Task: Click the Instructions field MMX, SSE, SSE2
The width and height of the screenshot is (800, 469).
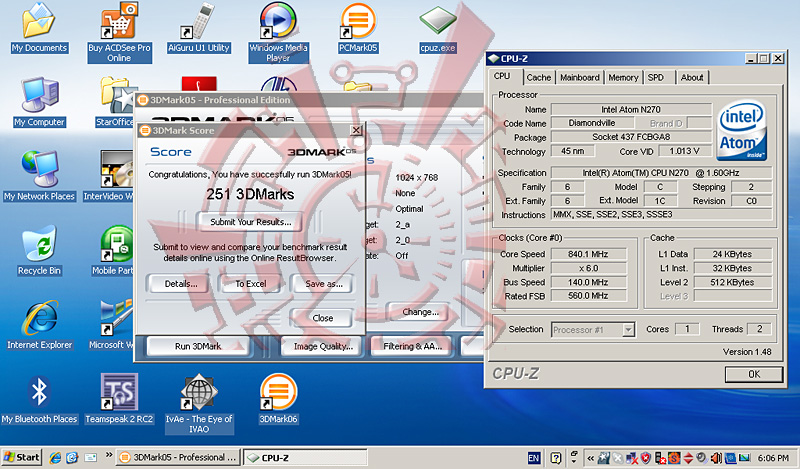Action: (x=662, y=215)
